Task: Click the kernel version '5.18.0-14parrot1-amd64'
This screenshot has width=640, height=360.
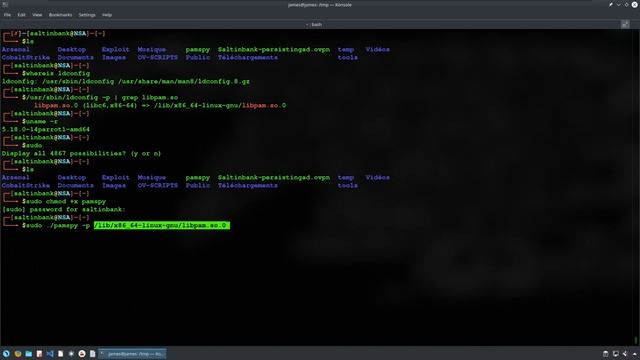Action: coord(46,129)
